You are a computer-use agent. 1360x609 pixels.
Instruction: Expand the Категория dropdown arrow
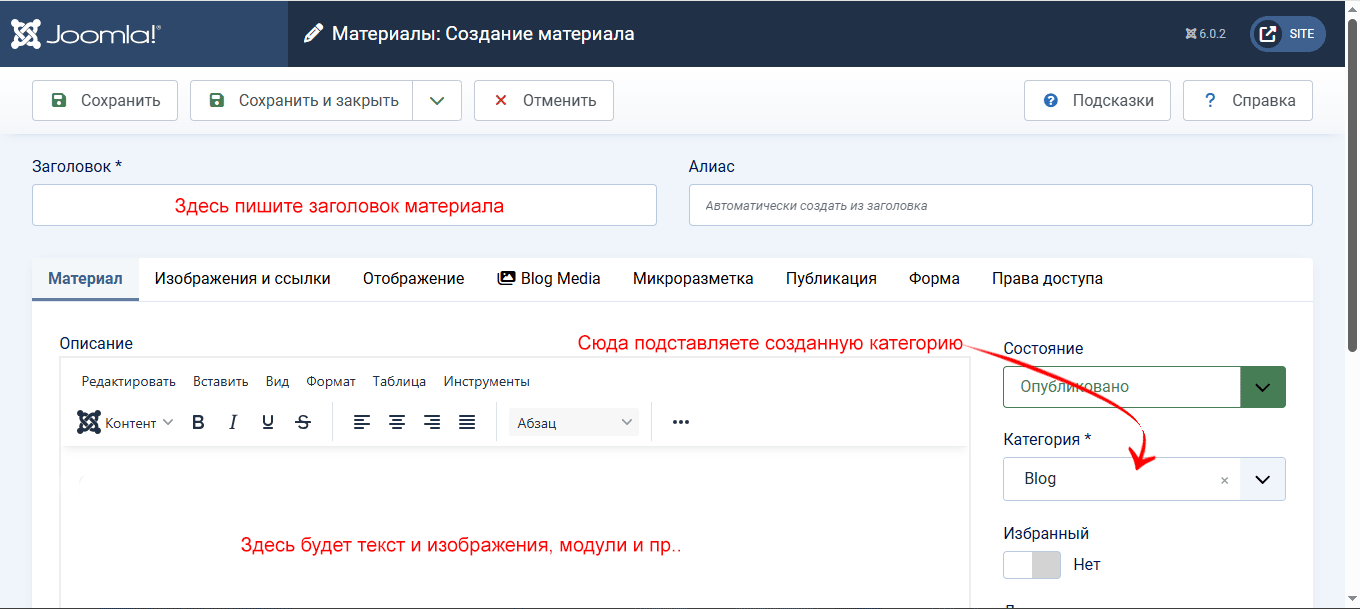pos(1263,479)
